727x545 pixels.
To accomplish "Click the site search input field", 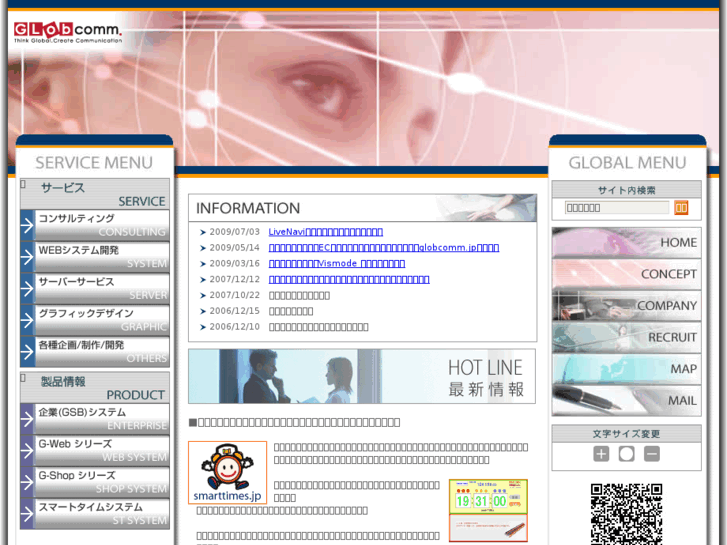I will click(x=617, y=207).
